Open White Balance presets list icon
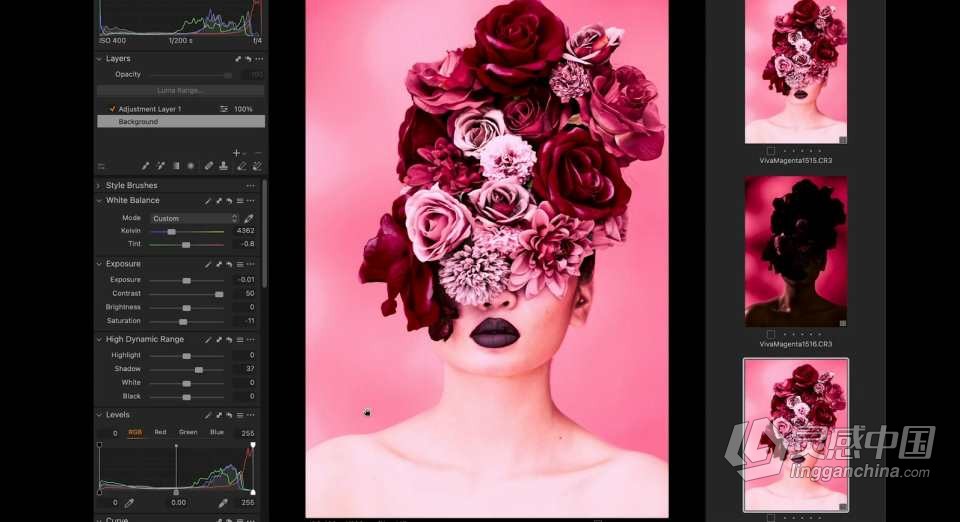This screenshot has width=960, height=522. point(239,201)
